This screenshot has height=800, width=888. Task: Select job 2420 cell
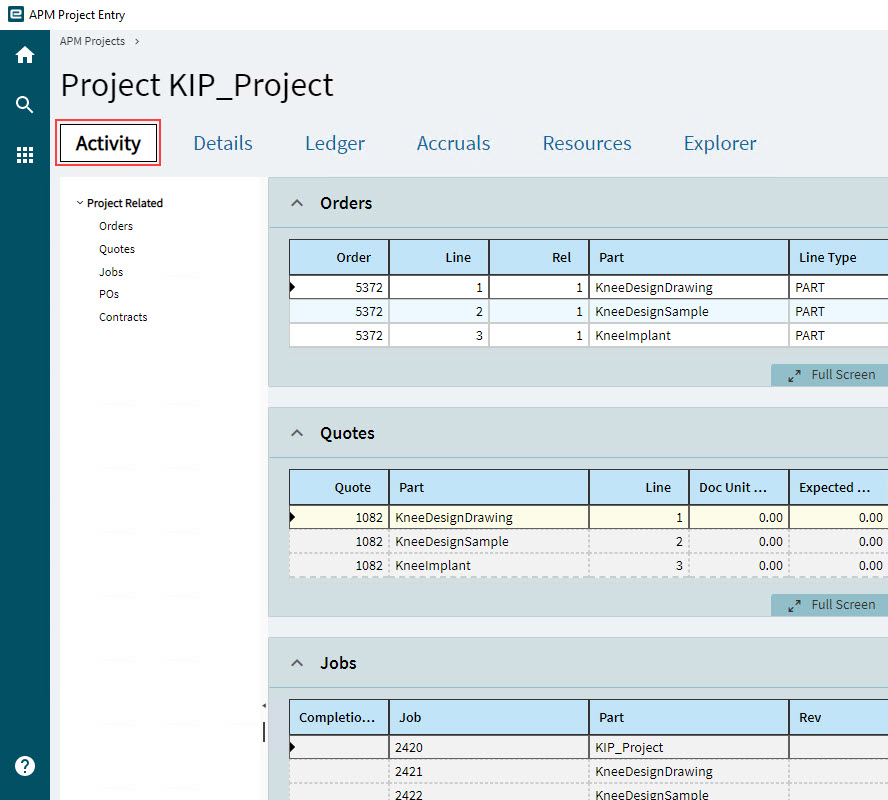point(489,747)
